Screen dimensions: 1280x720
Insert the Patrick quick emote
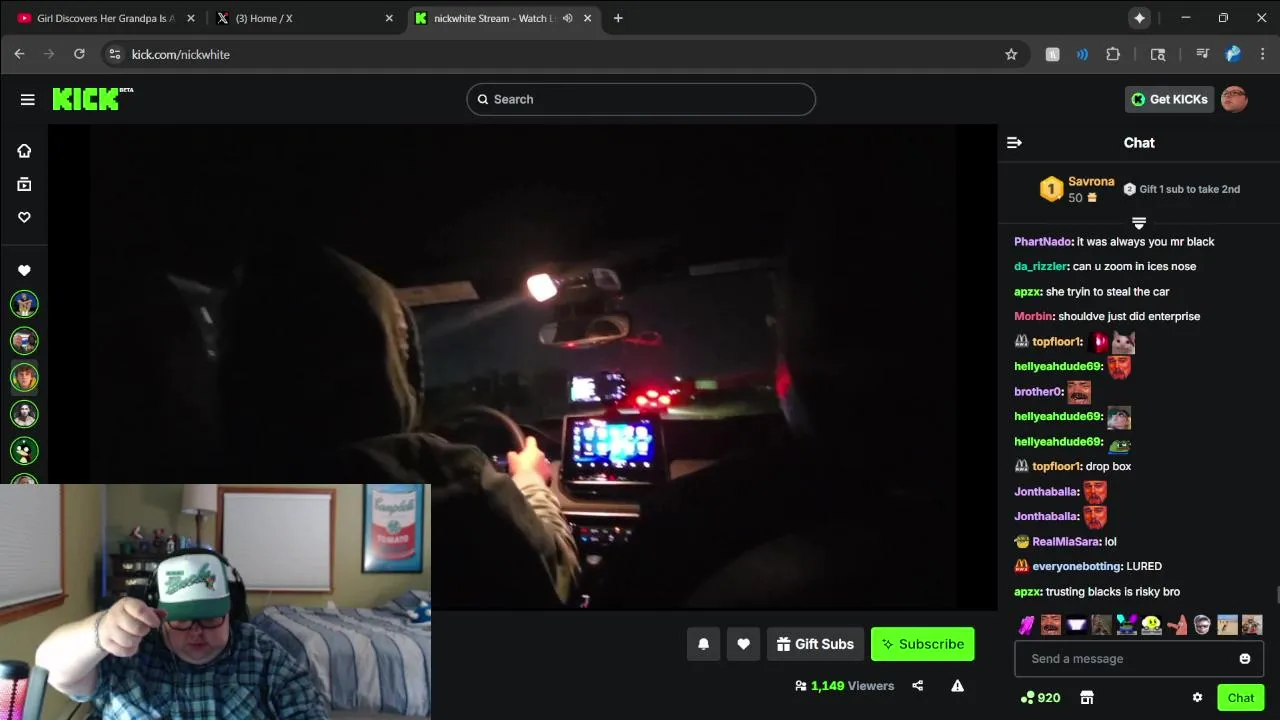(x=1177, y=625)
